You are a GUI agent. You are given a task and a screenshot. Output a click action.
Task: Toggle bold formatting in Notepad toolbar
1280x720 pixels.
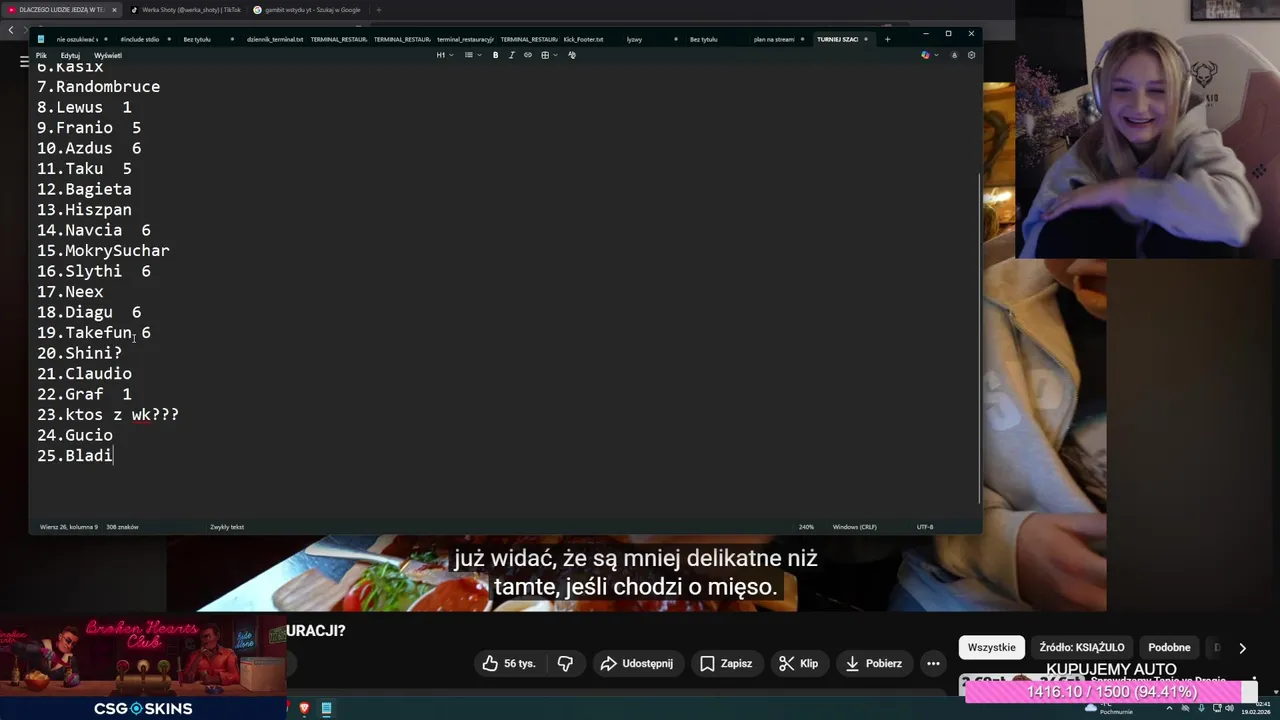[x=495, y=55]
